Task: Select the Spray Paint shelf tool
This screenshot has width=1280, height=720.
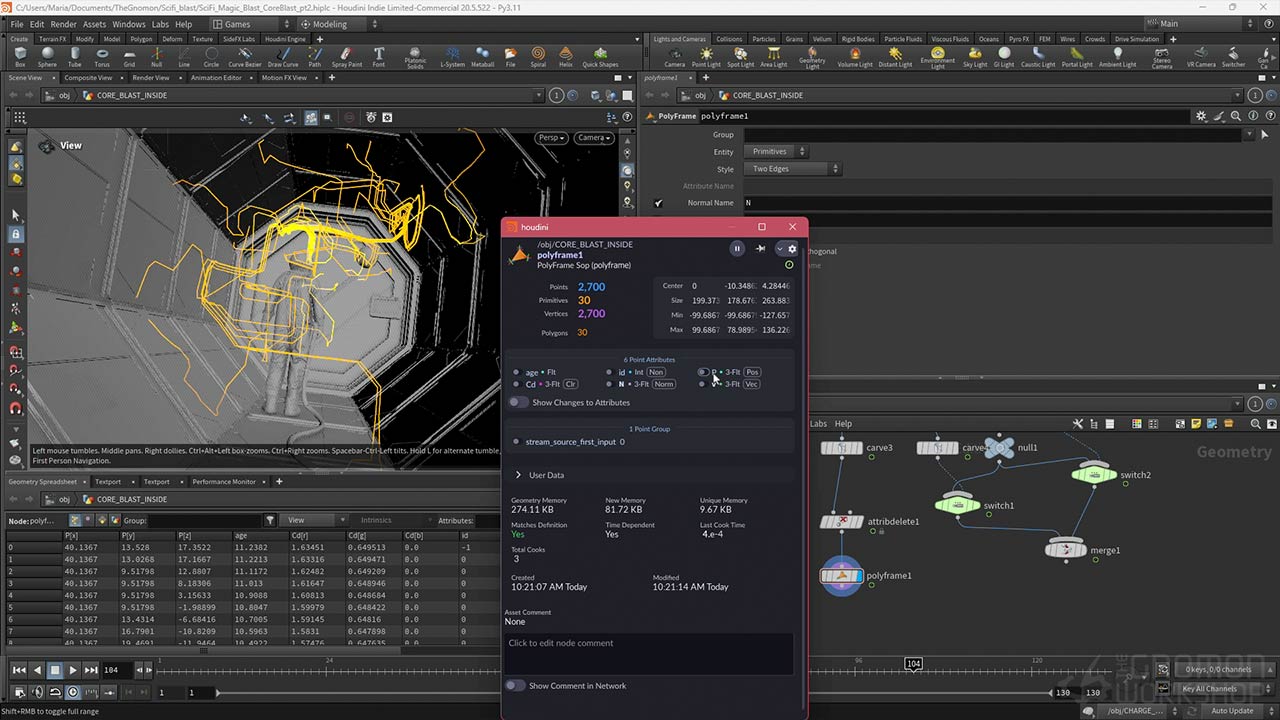Action: (x=346, y=57)
